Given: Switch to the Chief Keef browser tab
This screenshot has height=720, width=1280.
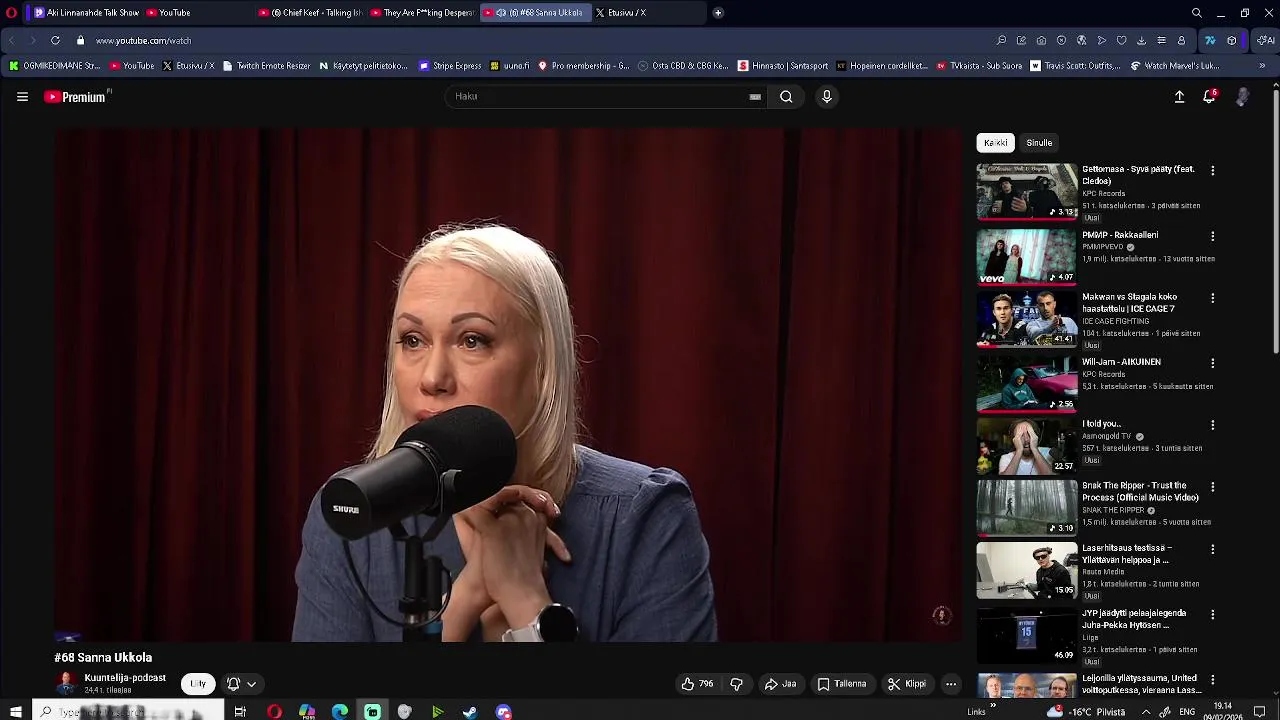Looking at the screenshot, I should click(310, 13).
